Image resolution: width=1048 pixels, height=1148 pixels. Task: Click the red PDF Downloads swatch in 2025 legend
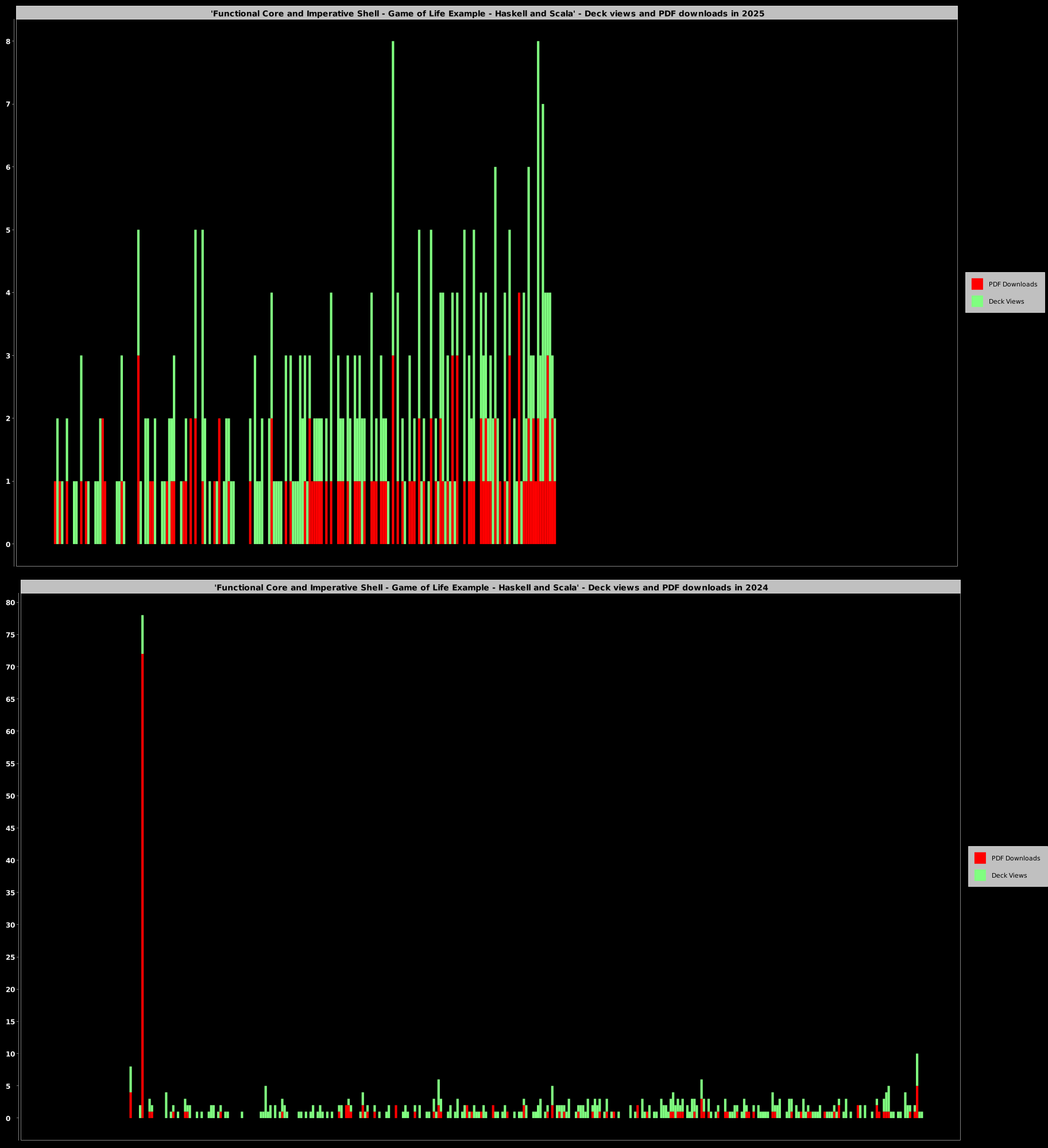tap(977, 284)
